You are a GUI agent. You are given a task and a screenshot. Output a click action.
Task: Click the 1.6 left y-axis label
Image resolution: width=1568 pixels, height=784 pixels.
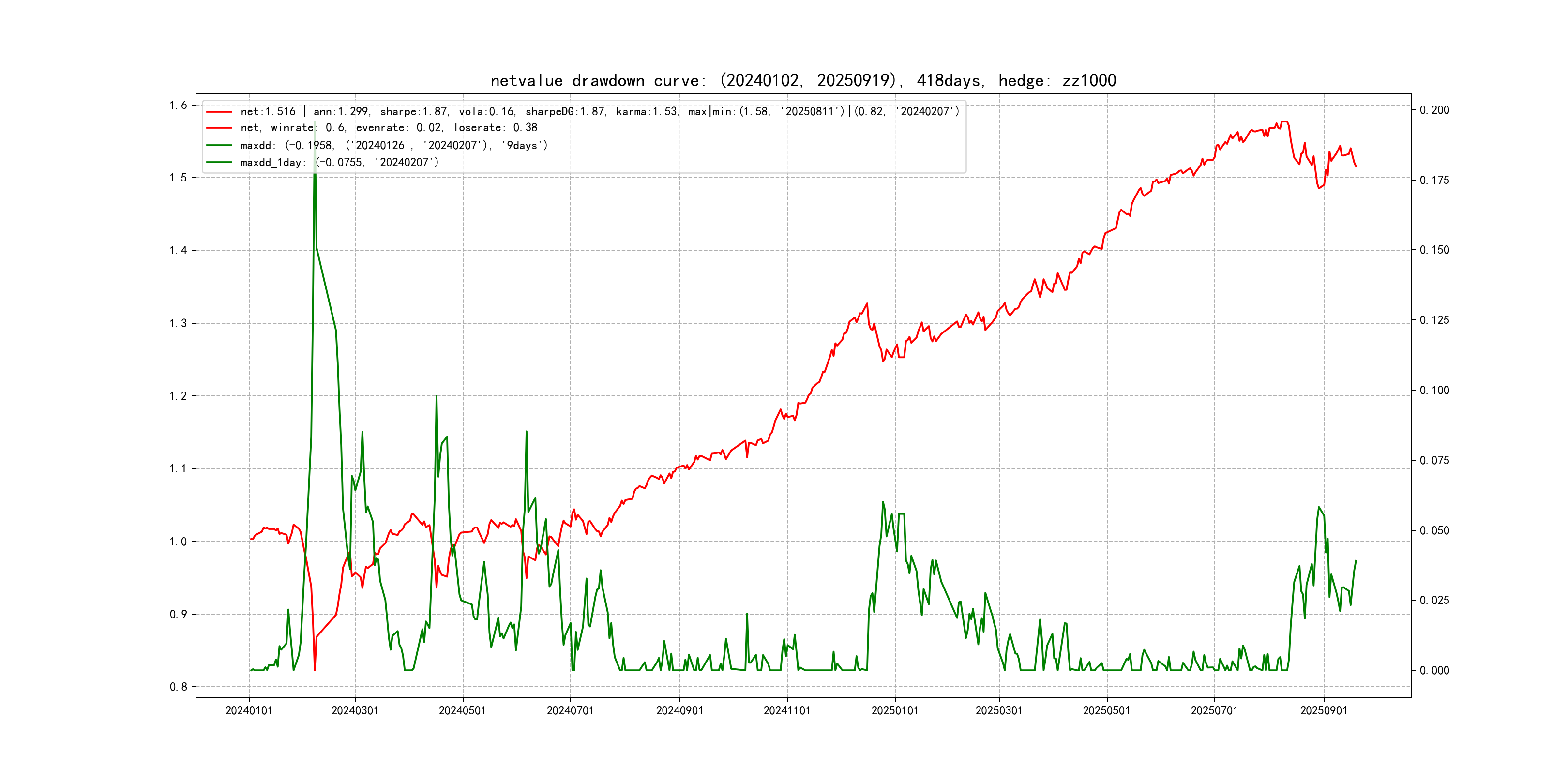pos(179,106)
